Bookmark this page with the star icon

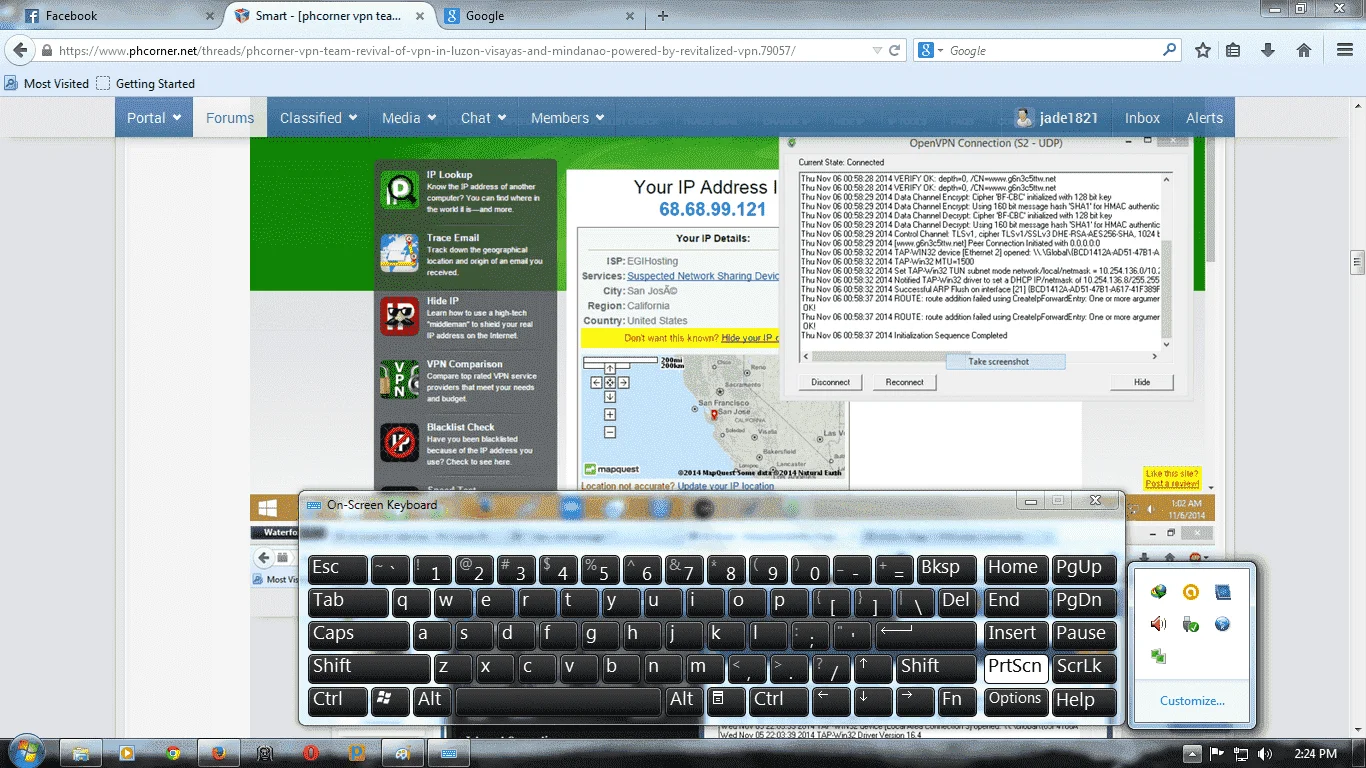[x=1203, y=50]
